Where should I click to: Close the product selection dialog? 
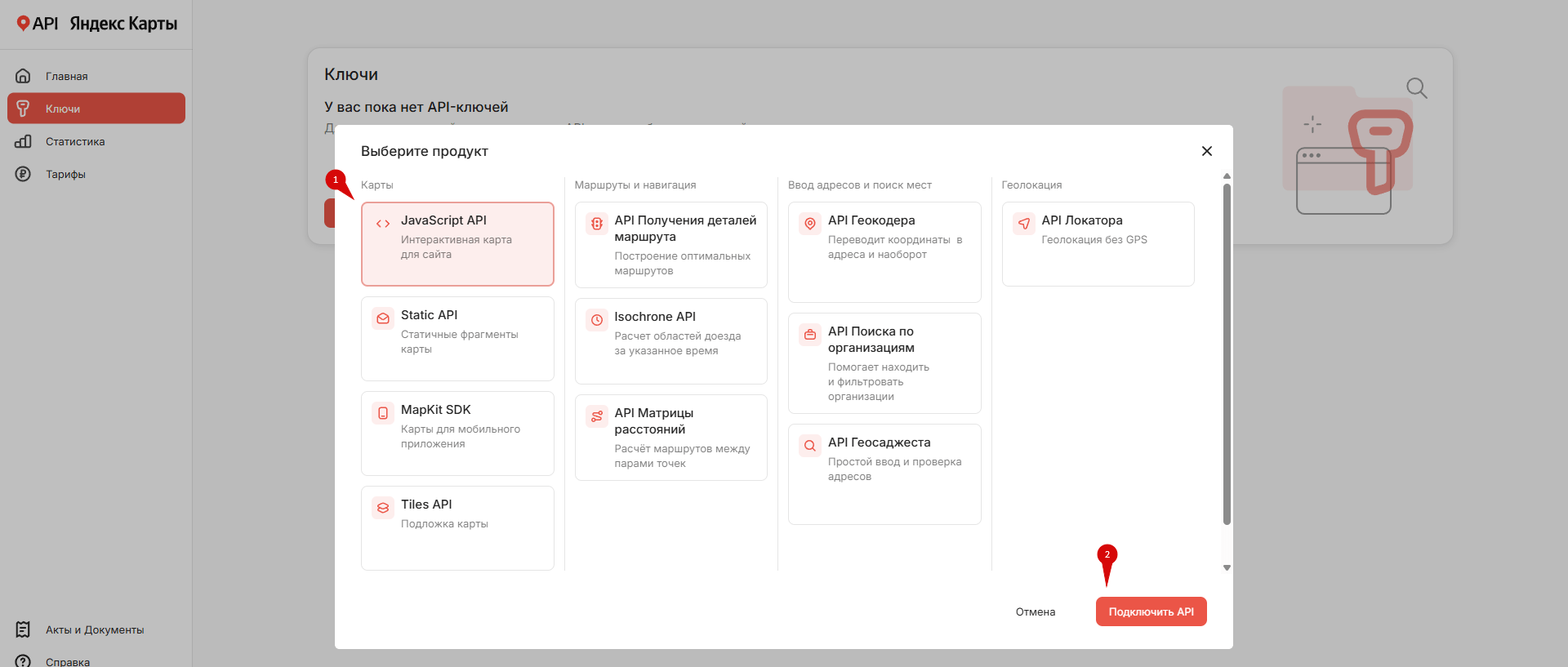(x=1207, y=151)
